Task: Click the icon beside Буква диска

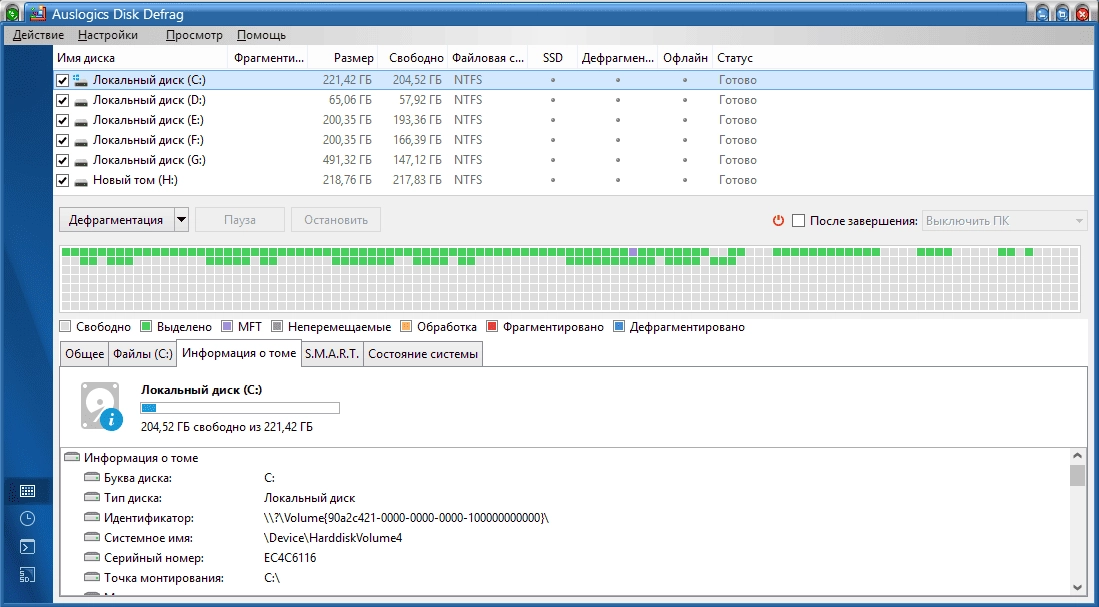Action: [92, 477]
